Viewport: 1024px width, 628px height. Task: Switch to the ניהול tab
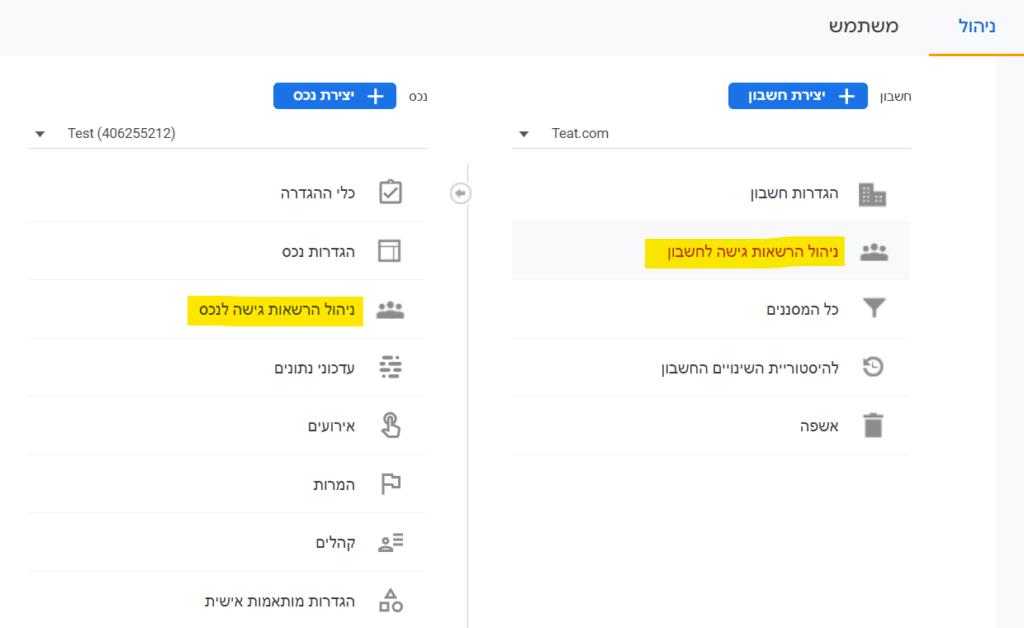tap(976, 27)
